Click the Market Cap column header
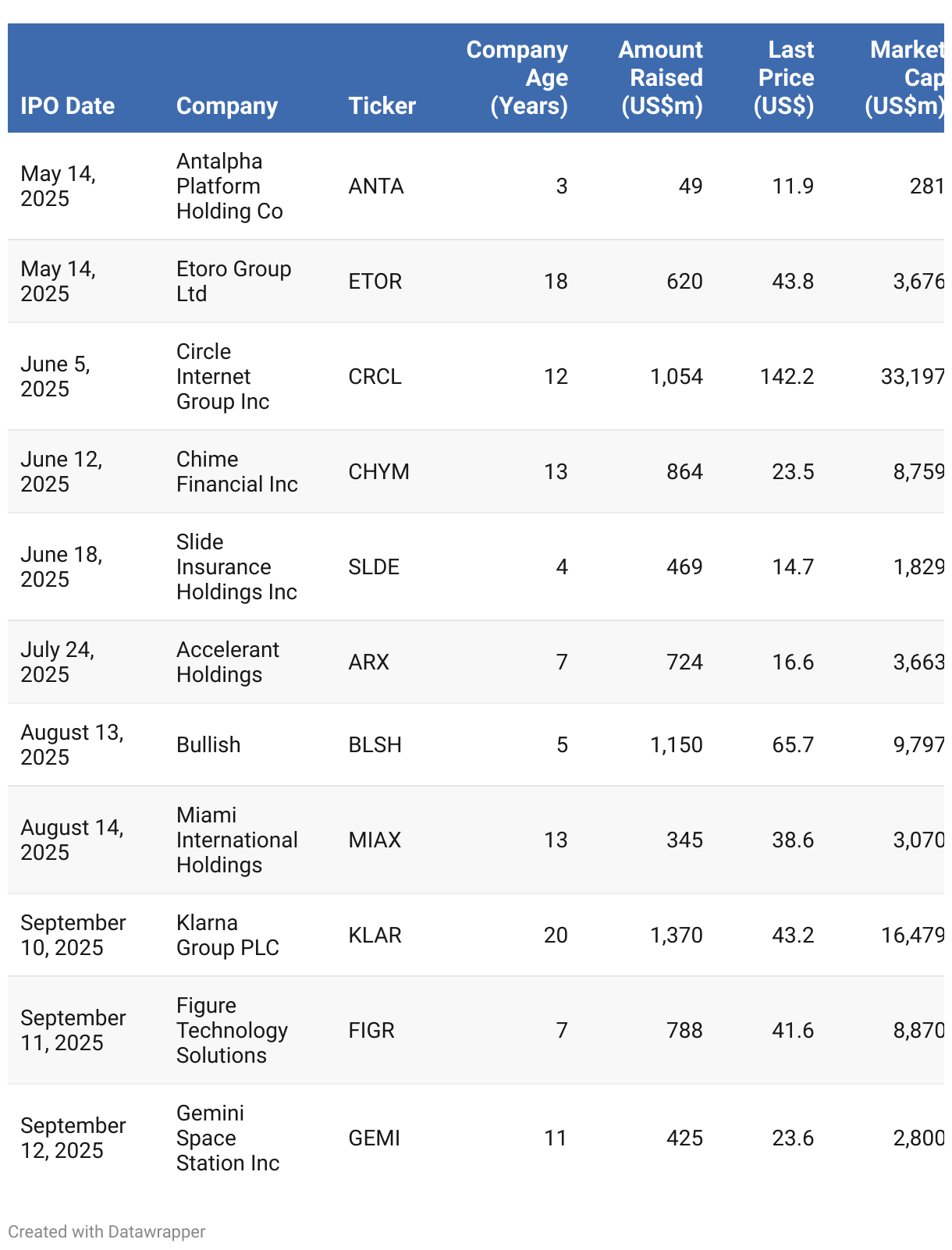This screenshot has height=1250, width=952. click(905, 78)
